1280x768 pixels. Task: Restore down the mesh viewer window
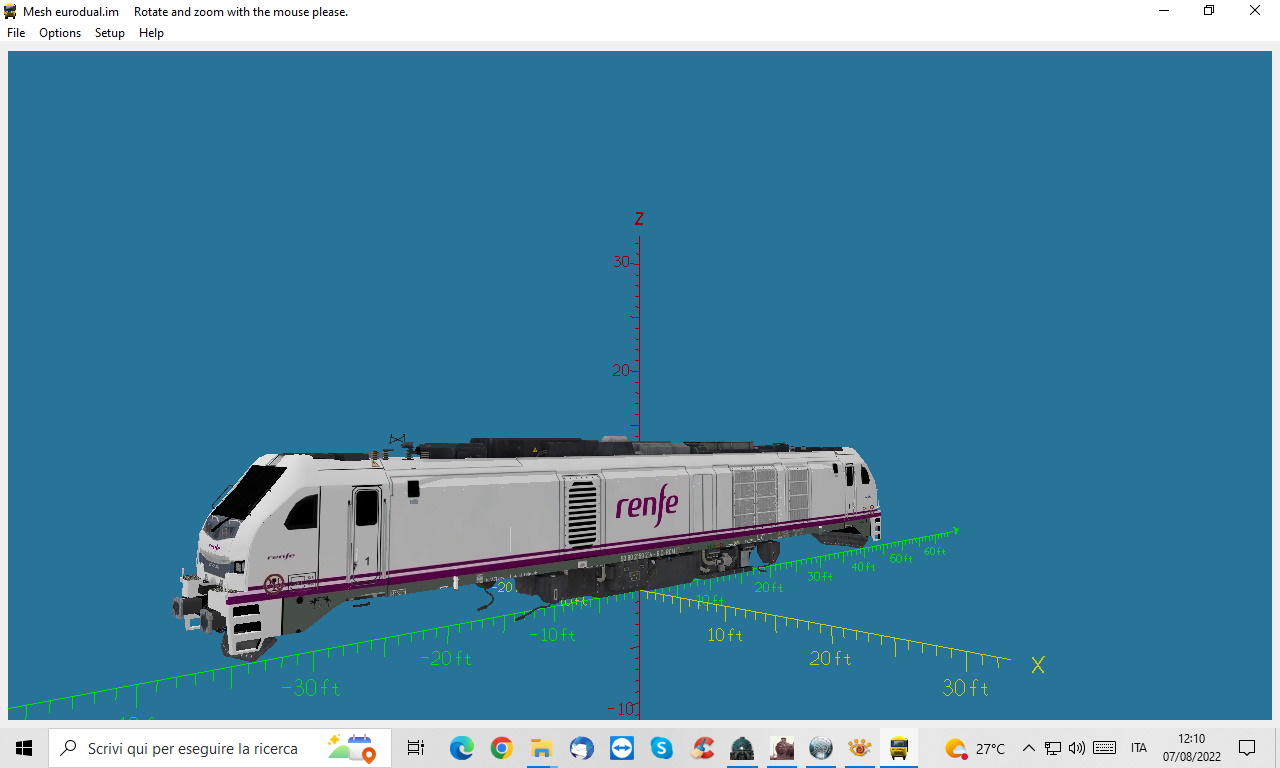pos(1209,11)
